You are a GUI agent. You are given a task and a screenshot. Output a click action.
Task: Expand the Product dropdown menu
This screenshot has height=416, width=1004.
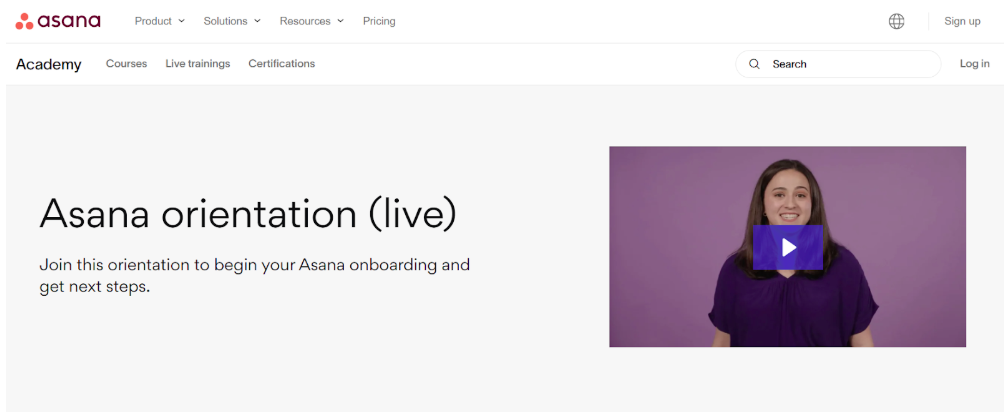pyautogui.click(x=159, y=21)
